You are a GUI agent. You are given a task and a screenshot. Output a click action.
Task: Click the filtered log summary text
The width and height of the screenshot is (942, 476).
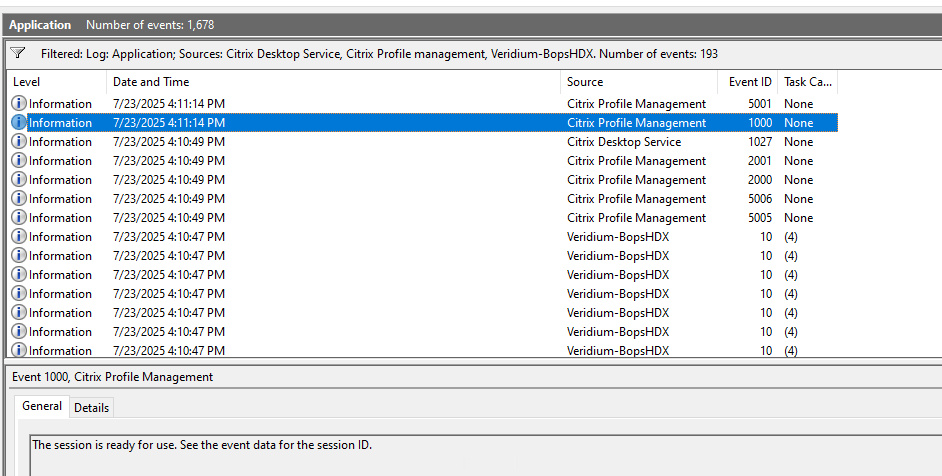pyautogui.click(x=378, y=54)
